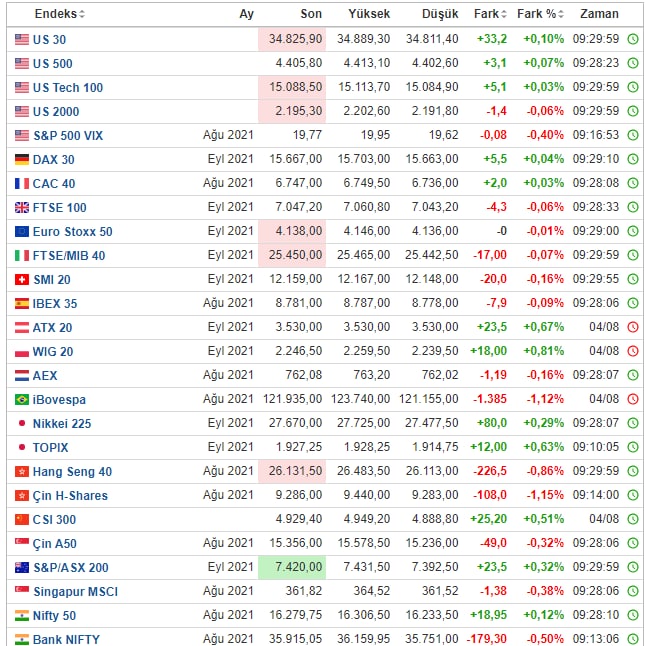Click the green clock icon in S&P 500 VIX row
Screen dimensions: 648x646
tap(633, 135)
